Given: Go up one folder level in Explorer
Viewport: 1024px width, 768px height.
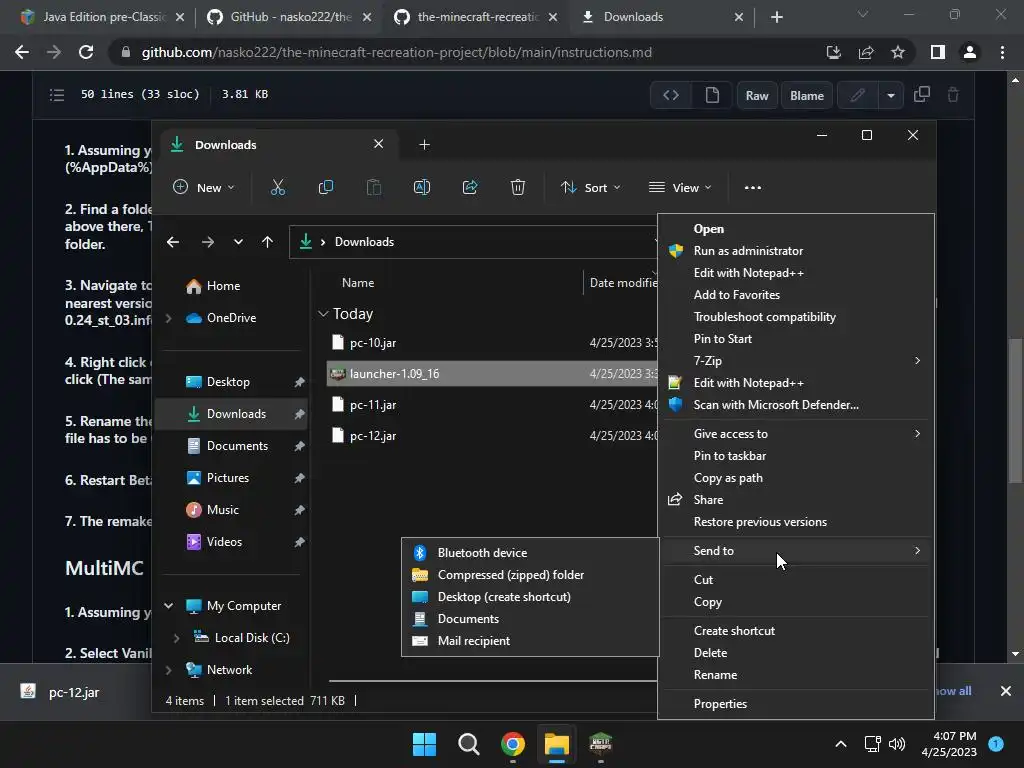Looking at the screenshot, I should [267, 242].
